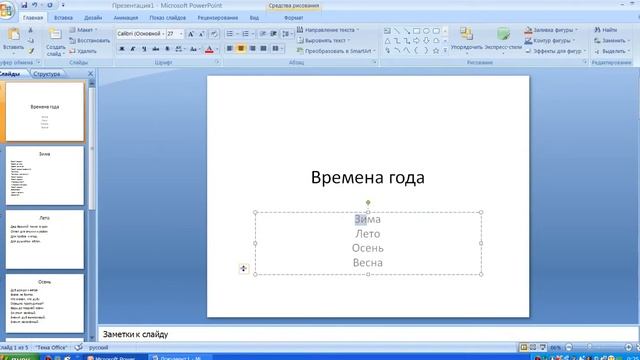Open Quick Styles (Экспресс-стили) gallery
Screen dimensions: 640x360
click(503, 39)
